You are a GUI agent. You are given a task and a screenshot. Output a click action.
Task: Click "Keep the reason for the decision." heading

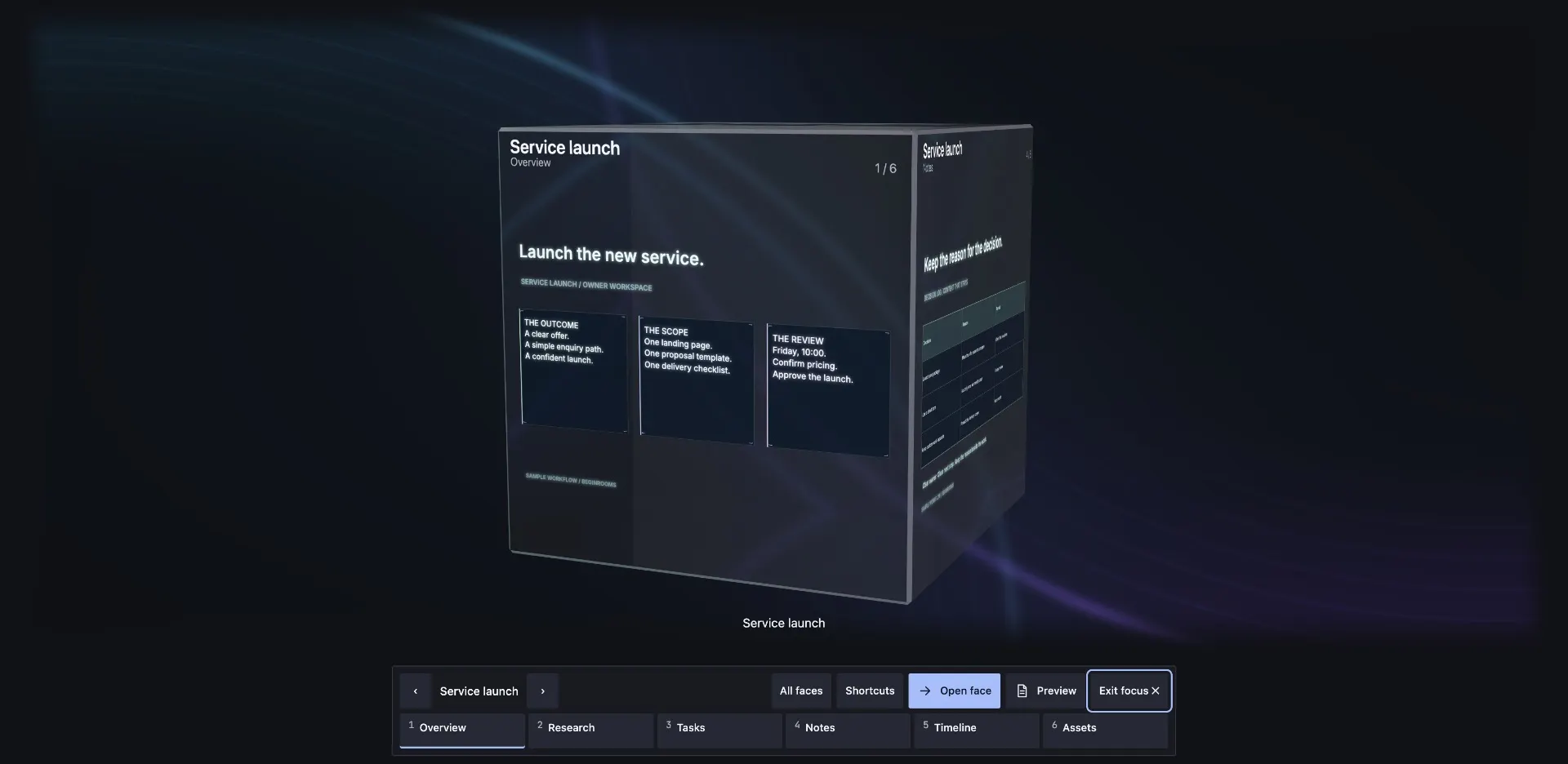tap(963, 254)
